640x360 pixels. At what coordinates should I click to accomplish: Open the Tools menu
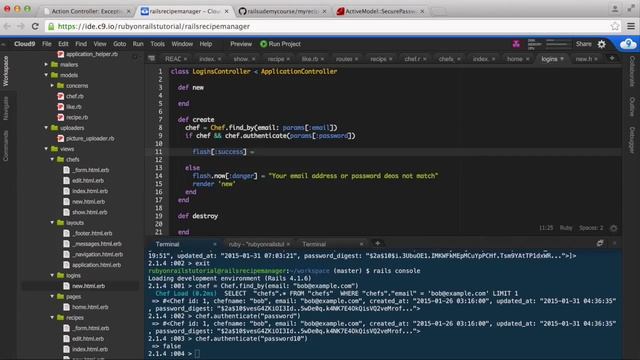click(x=158, y=44)
